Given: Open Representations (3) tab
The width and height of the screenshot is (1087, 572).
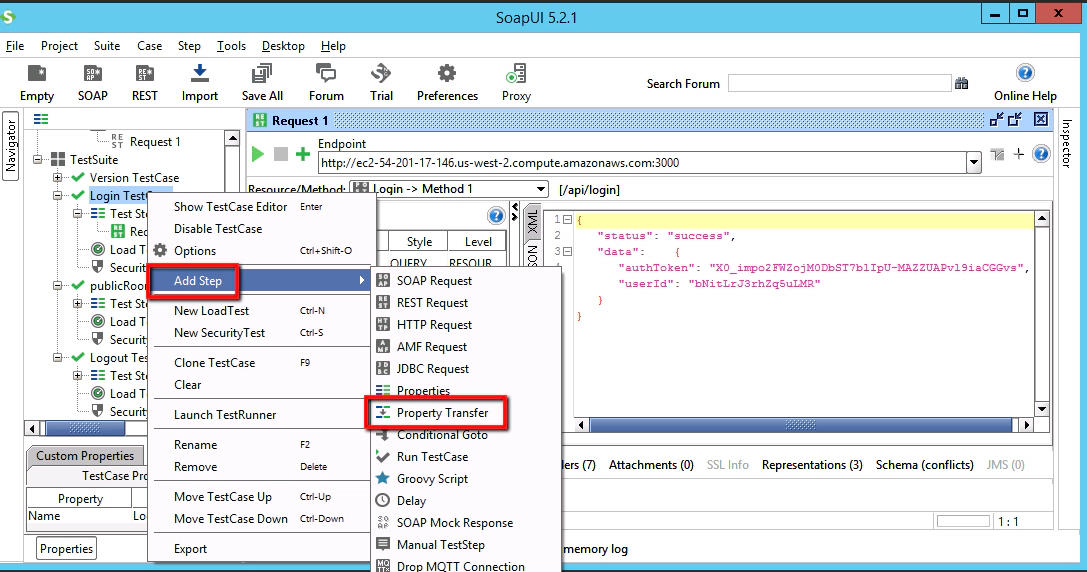Looking at the screenshot, I should coord(812,465).
